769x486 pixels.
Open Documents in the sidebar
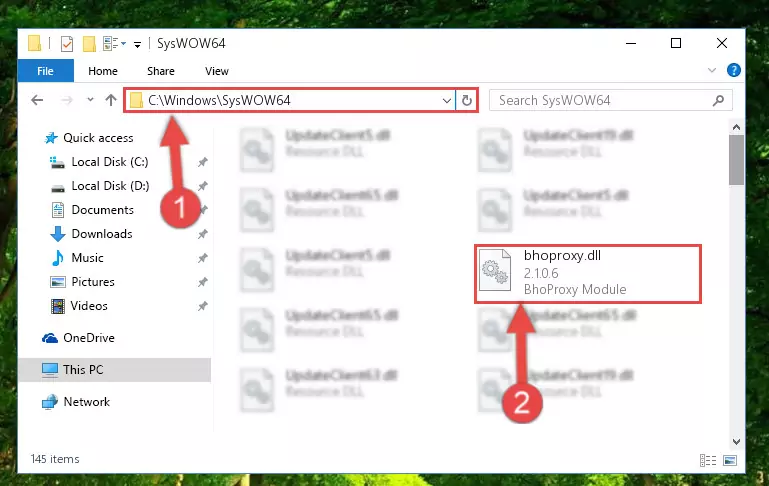point(103,210)
